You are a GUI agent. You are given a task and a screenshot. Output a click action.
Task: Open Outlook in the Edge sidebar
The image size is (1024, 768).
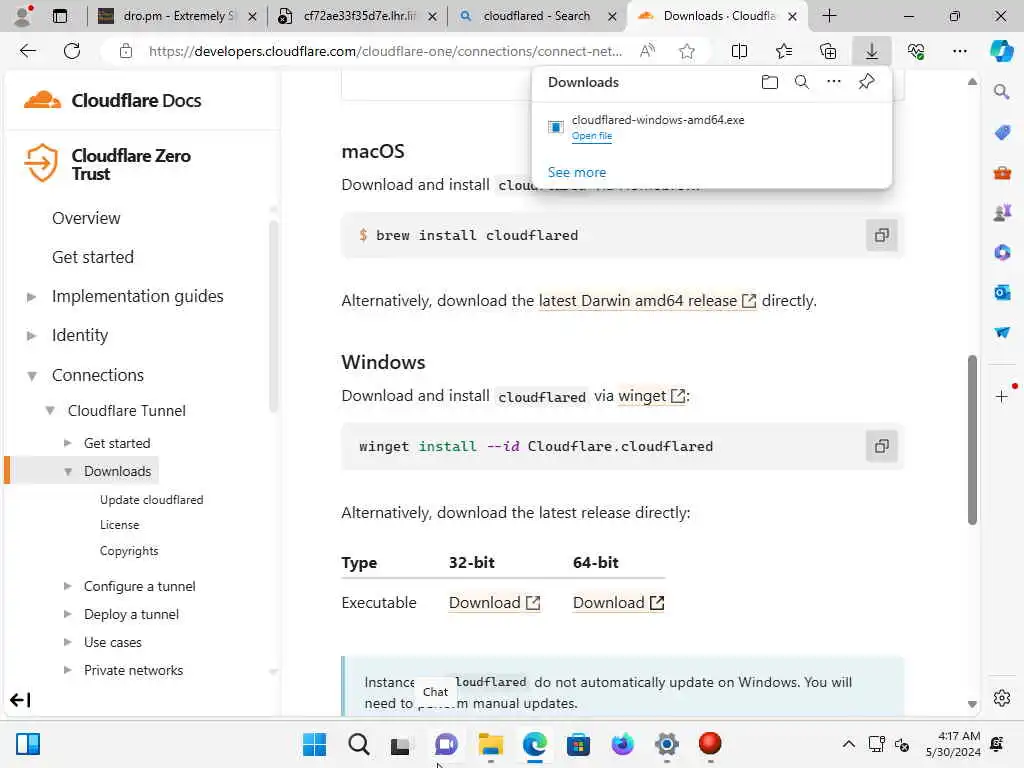[1002, 292]
